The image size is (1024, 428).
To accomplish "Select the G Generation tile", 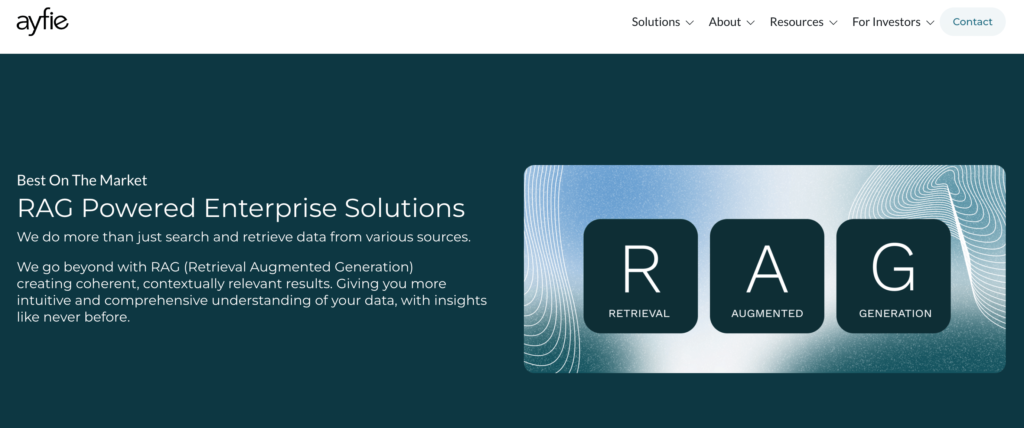I will point(893,275).
